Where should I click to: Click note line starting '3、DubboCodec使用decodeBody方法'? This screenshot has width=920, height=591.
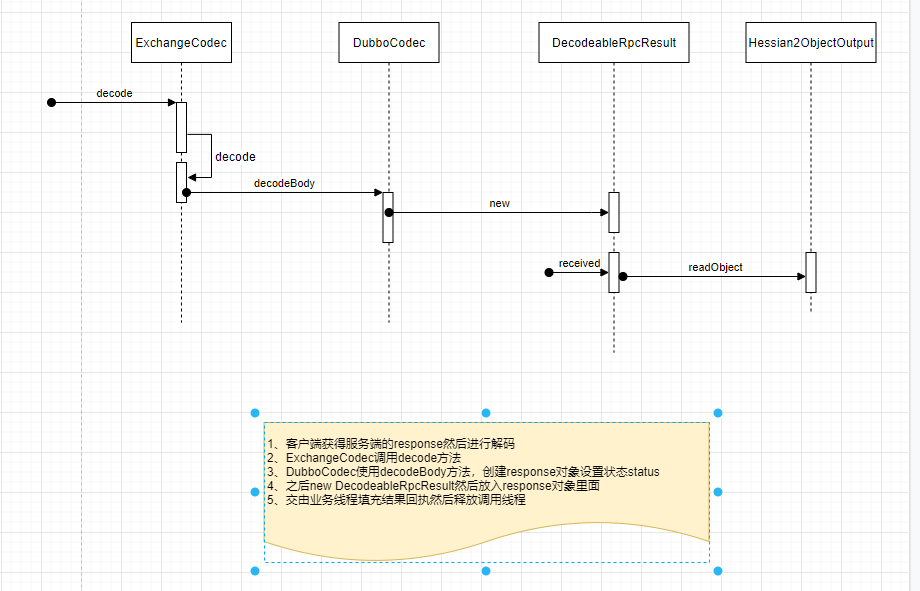tap(463, 472)
